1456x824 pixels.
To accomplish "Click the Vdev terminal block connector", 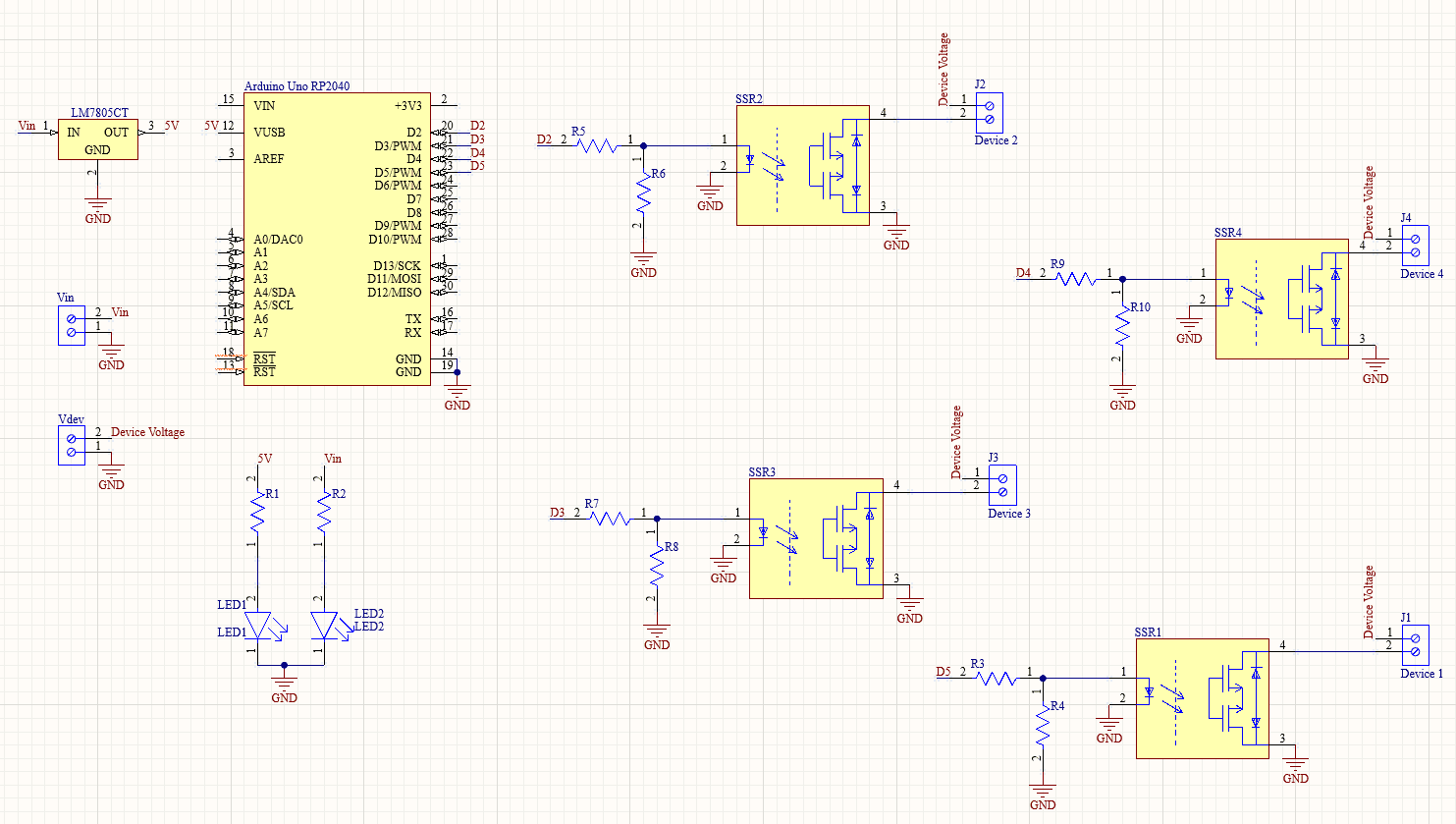I will point(72,445).
